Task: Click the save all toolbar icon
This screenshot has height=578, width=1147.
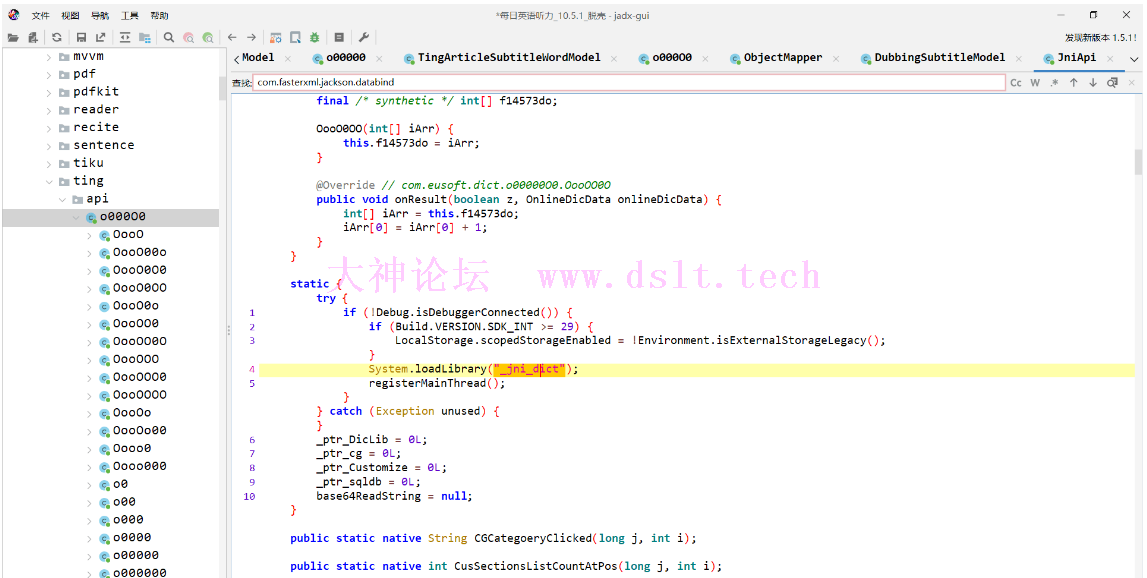Action: click(x=81, y=37)
